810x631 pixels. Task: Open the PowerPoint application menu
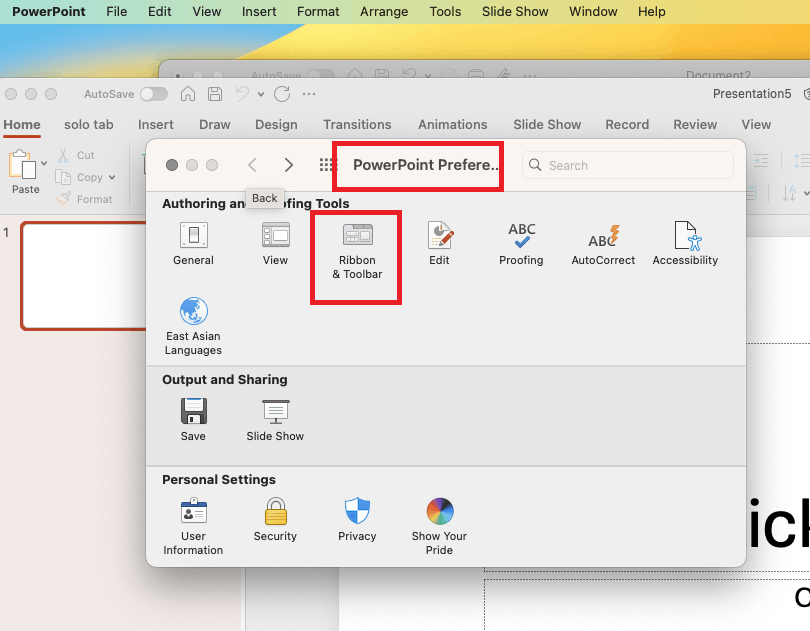49,11
